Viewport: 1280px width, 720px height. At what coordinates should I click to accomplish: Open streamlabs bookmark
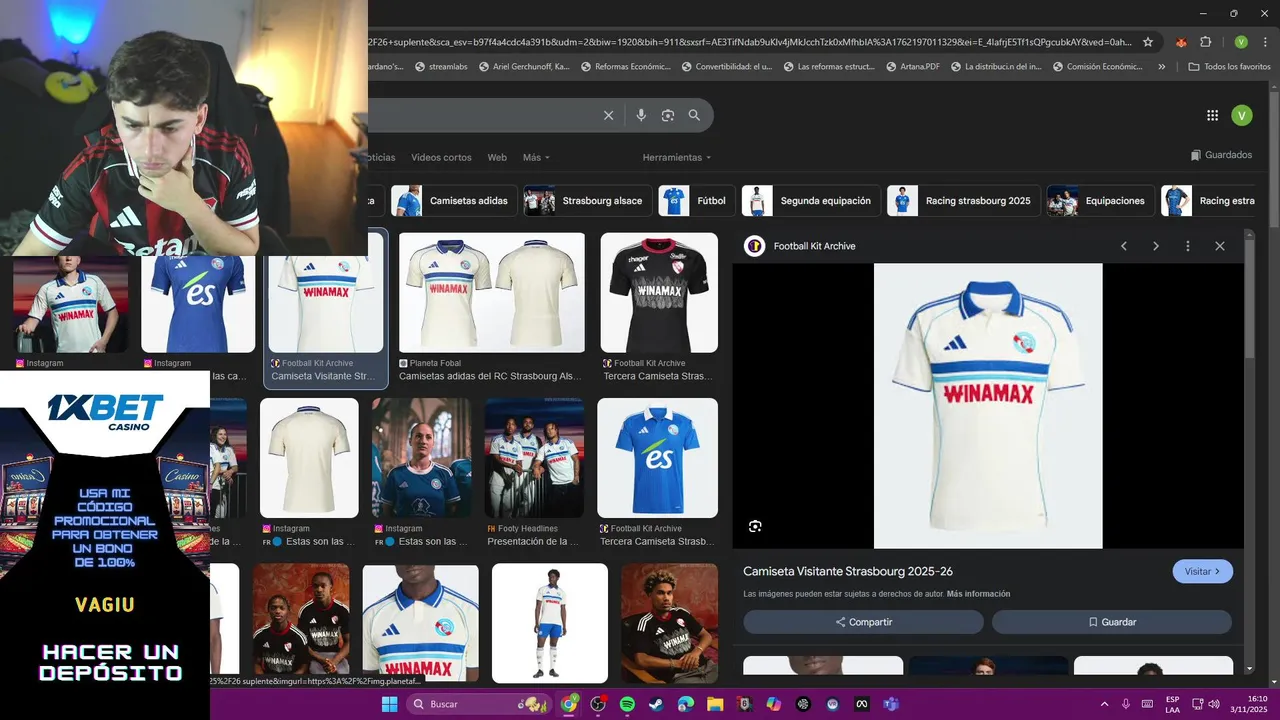coord(440,67)
